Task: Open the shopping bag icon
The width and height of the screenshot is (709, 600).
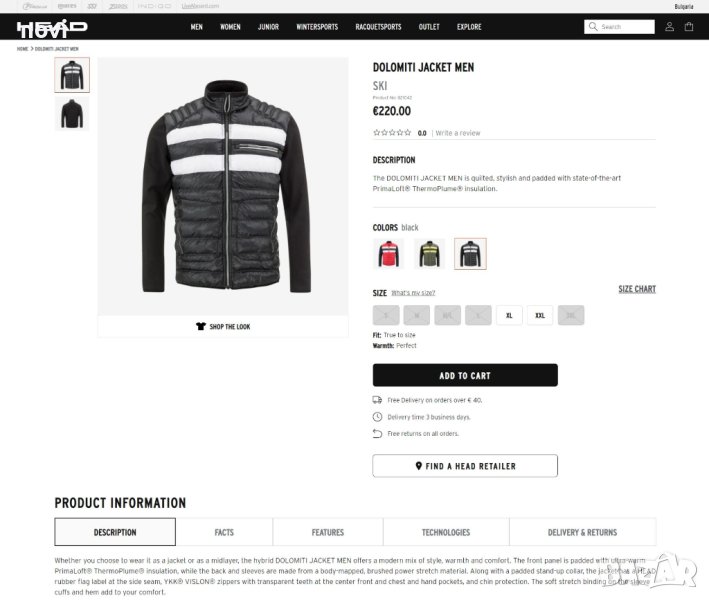Action: (689, 27)
